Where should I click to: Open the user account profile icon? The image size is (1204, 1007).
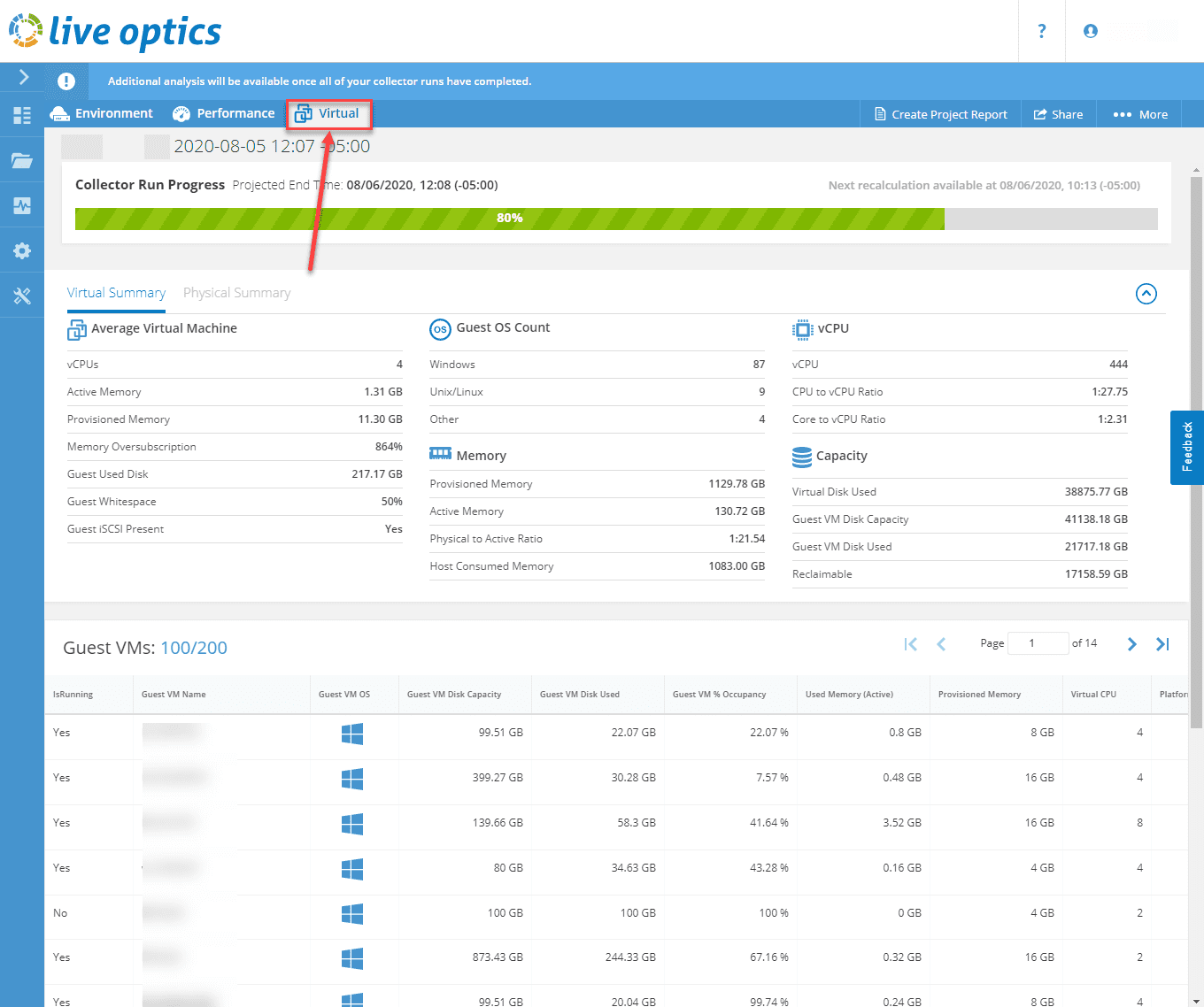(1090, 31)
